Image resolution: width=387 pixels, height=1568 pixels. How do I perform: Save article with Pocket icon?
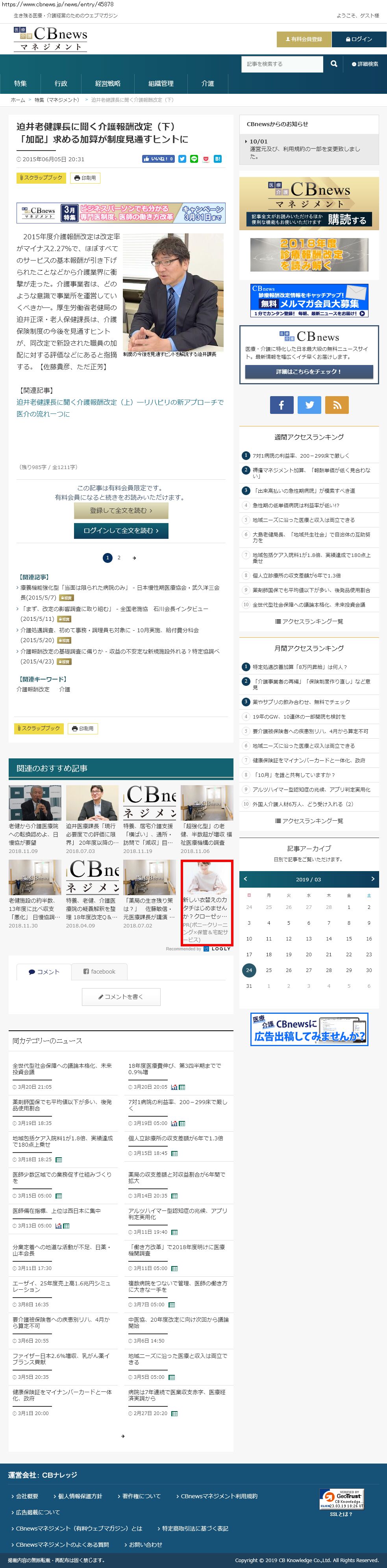click(x=206, y=159)
